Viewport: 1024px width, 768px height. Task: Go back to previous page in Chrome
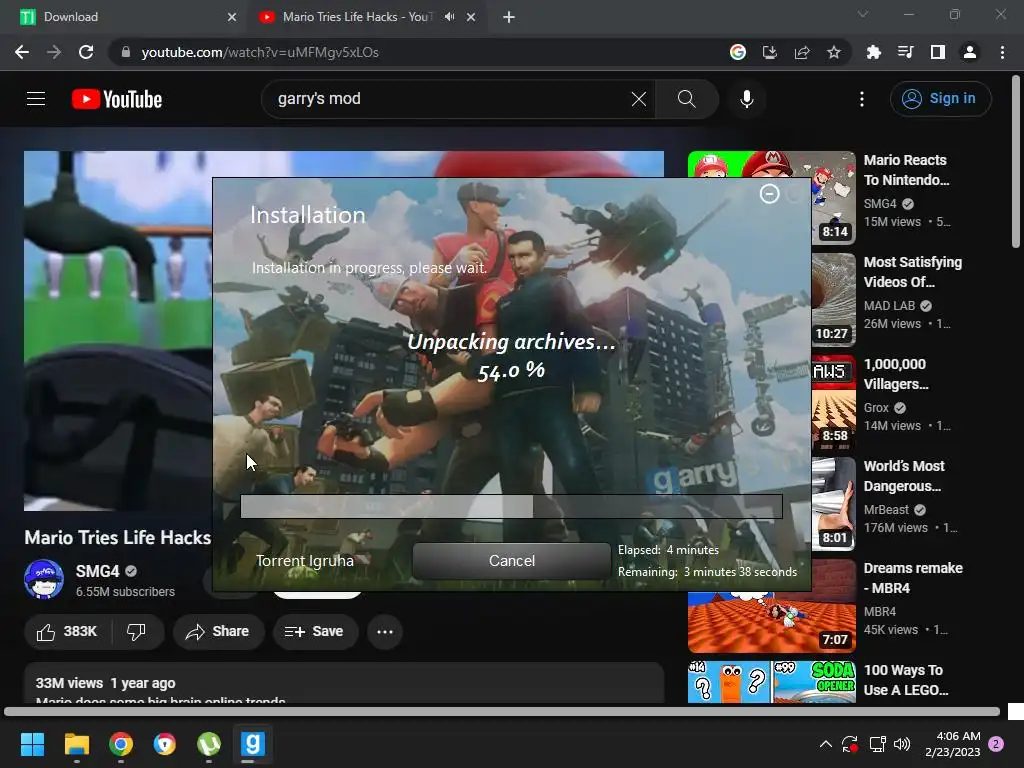tap(22, 52)
